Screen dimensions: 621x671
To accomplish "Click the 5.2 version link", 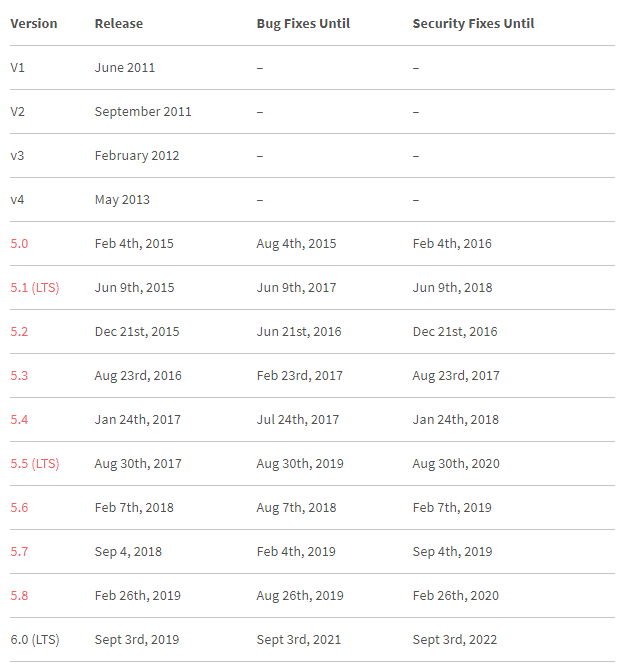I will coord(19,332).
